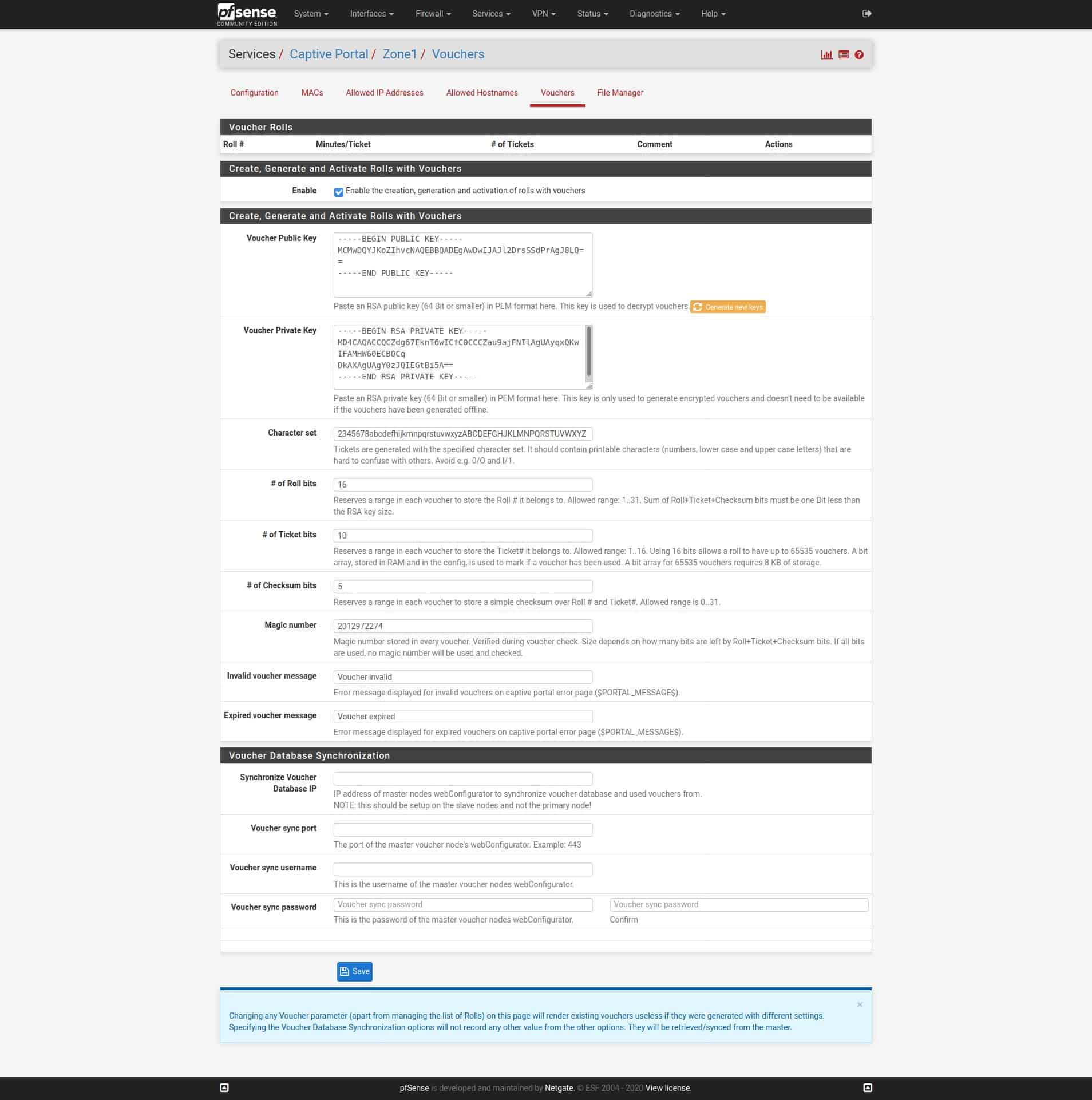
Task: Click the pfSense logo
Action: 247,14
